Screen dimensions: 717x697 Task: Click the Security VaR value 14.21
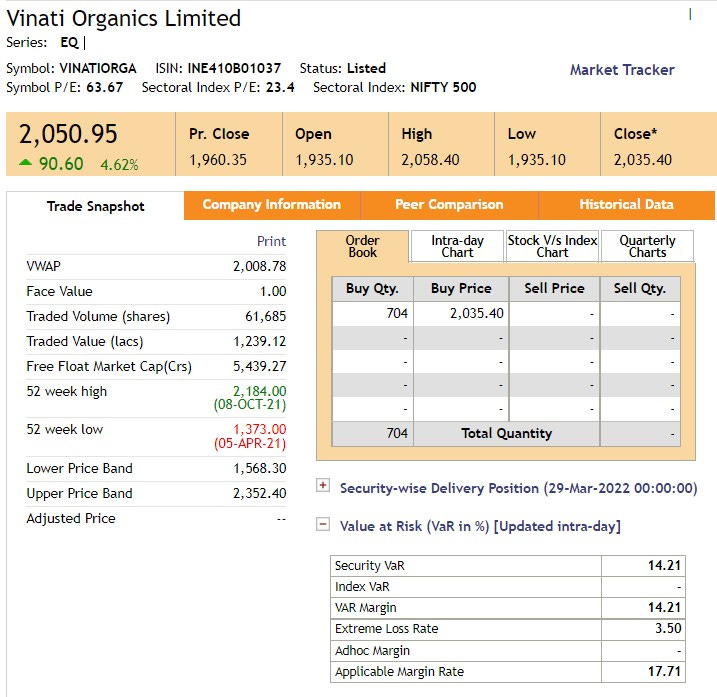click(664, 566)
